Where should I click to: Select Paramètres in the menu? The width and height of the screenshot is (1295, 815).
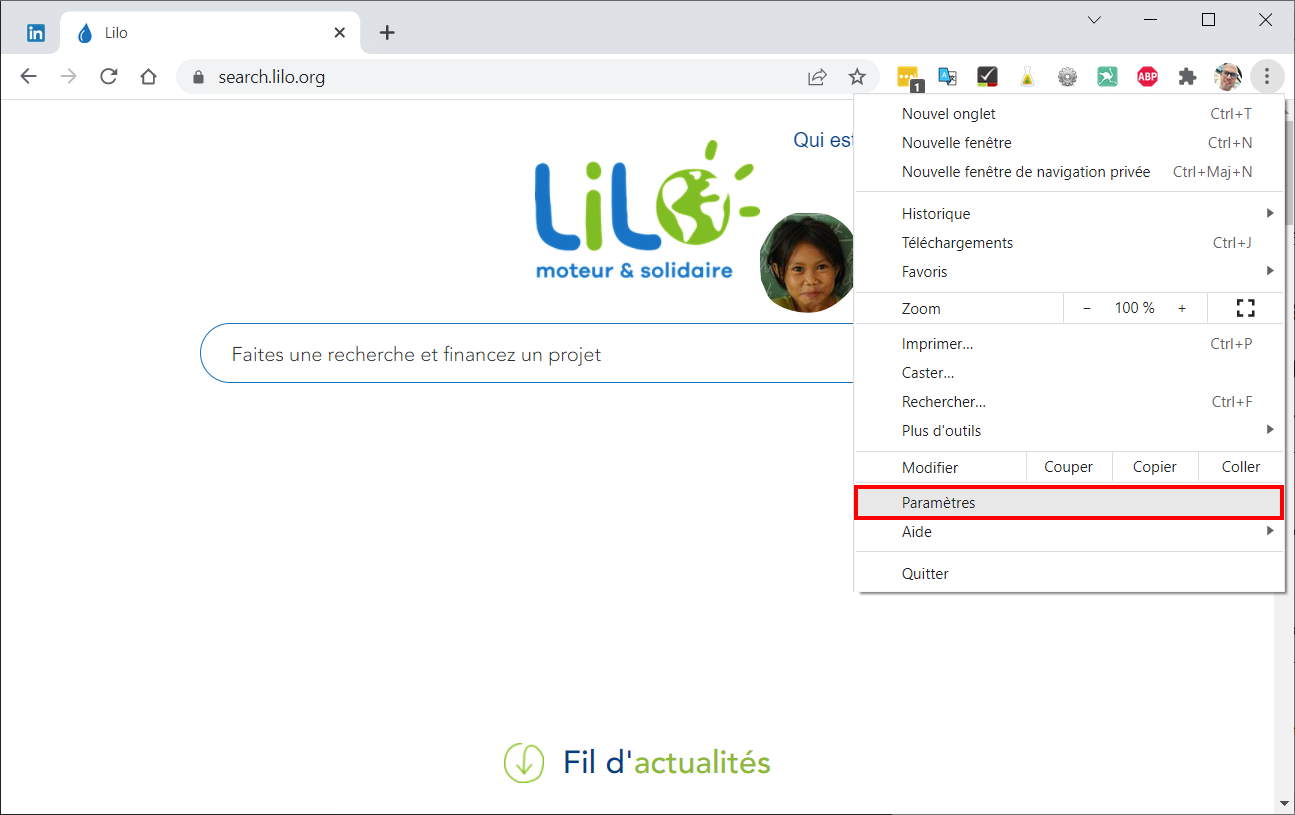click(1070, 503)
